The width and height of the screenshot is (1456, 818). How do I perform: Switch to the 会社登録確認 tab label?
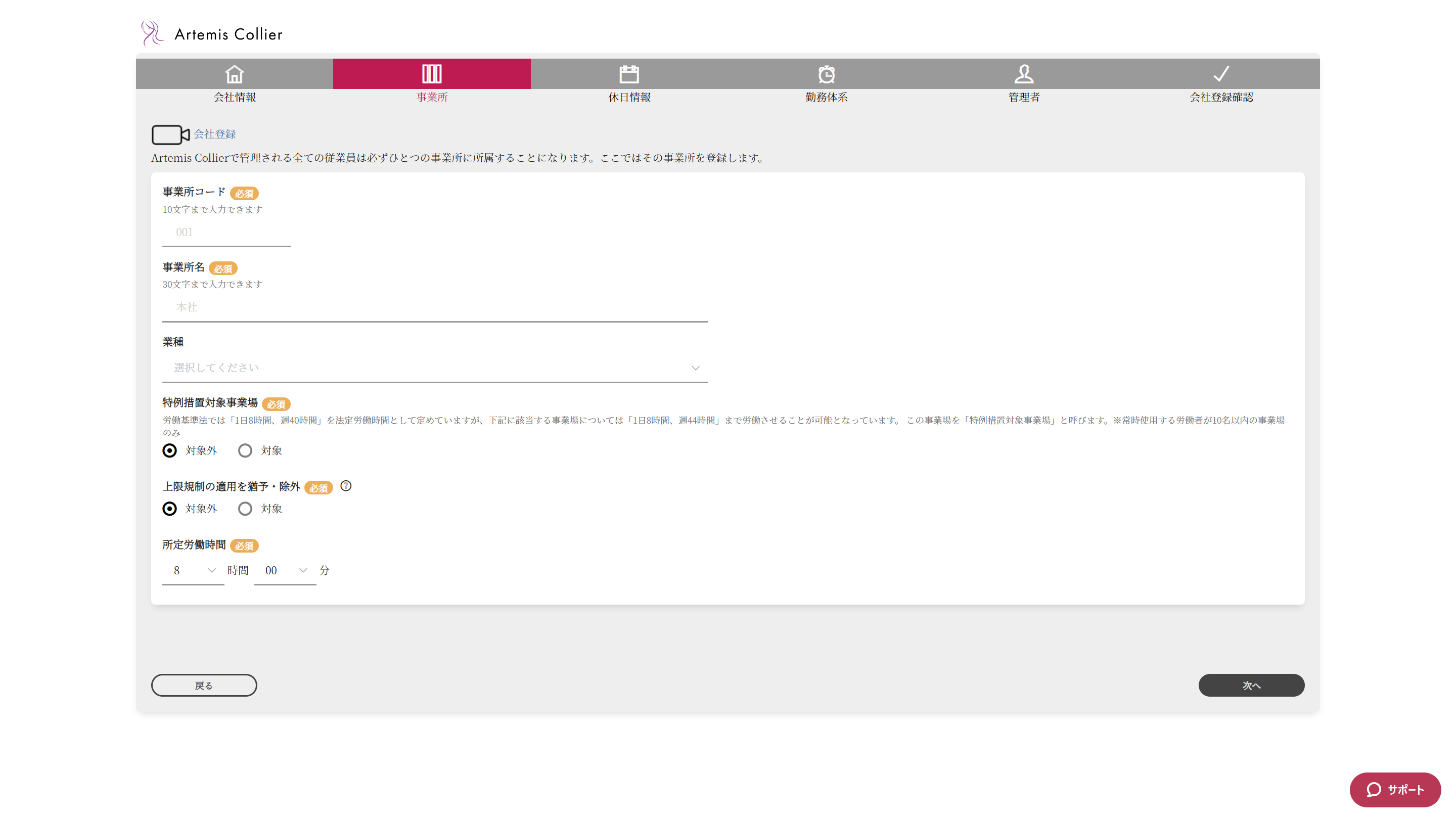(x=1221, y=97)
